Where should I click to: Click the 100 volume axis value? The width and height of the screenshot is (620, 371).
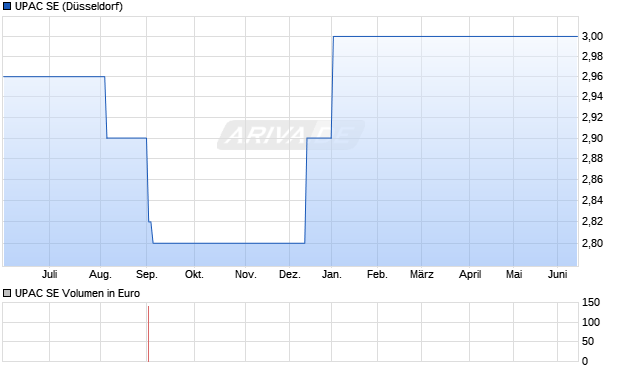591,322
